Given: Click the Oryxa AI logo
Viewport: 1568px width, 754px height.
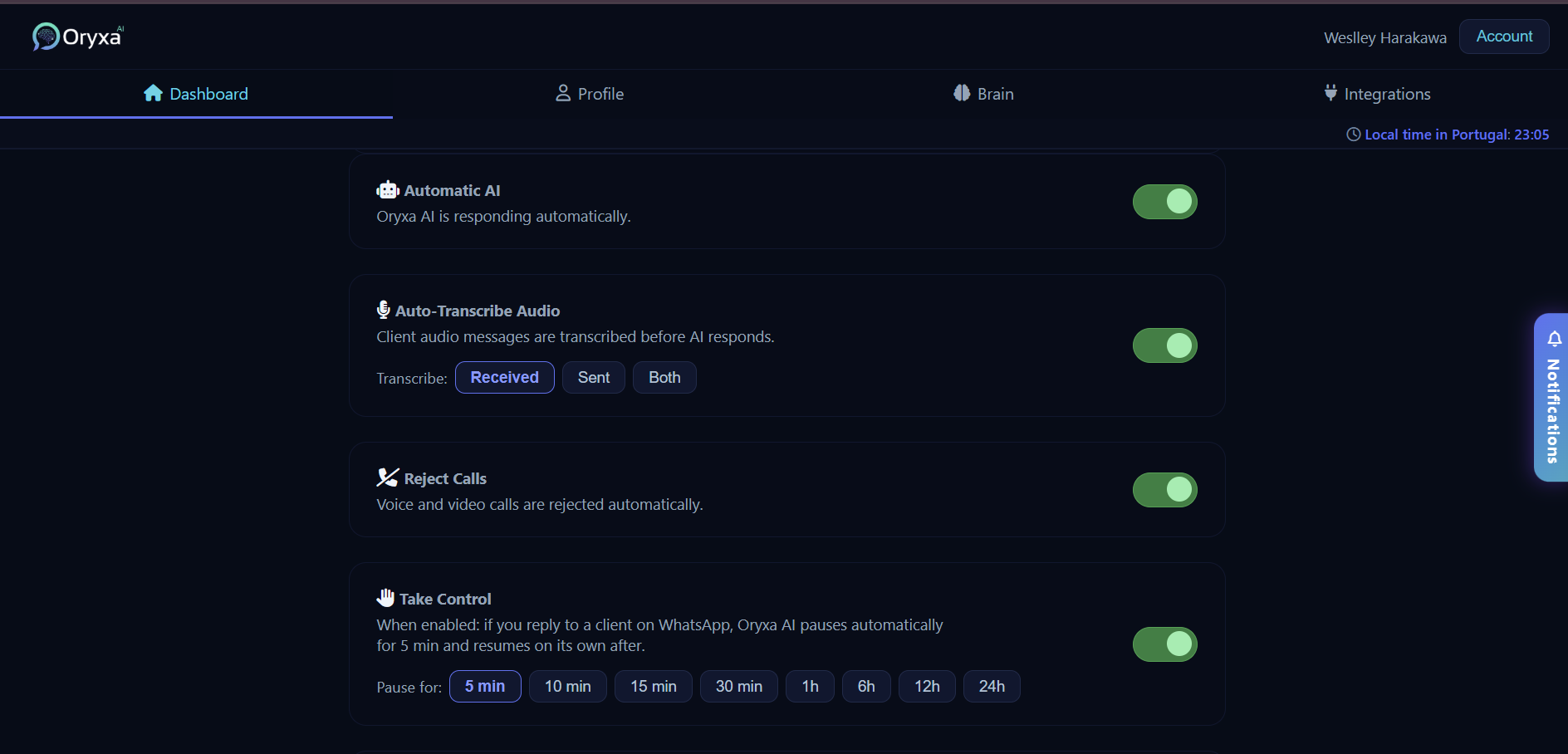Looking at the screenshot, I should (x=78, y=37).
